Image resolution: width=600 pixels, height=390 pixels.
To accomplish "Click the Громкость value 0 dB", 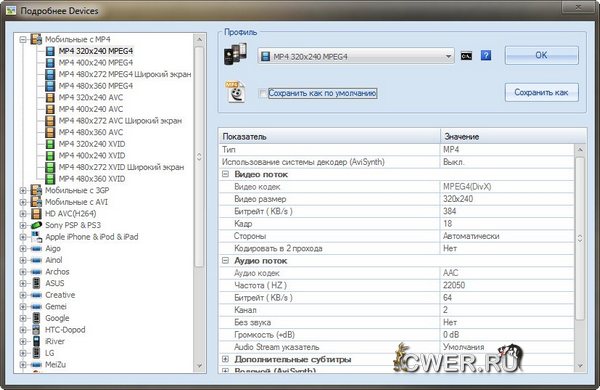I will pyautogui.click(x=451, y=335).
